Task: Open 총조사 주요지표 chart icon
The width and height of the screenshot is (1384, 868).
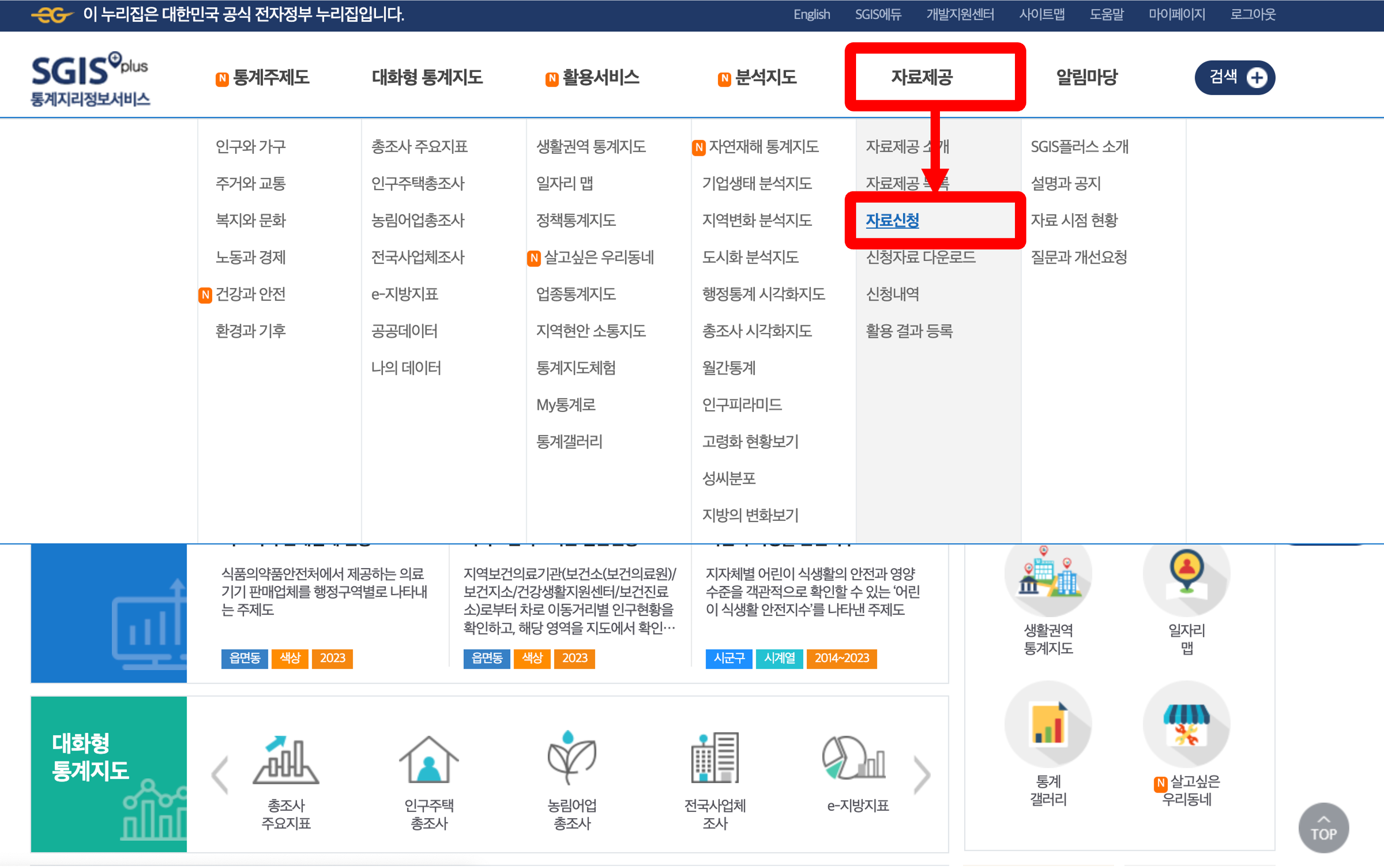Action: [x=285, y=759]
